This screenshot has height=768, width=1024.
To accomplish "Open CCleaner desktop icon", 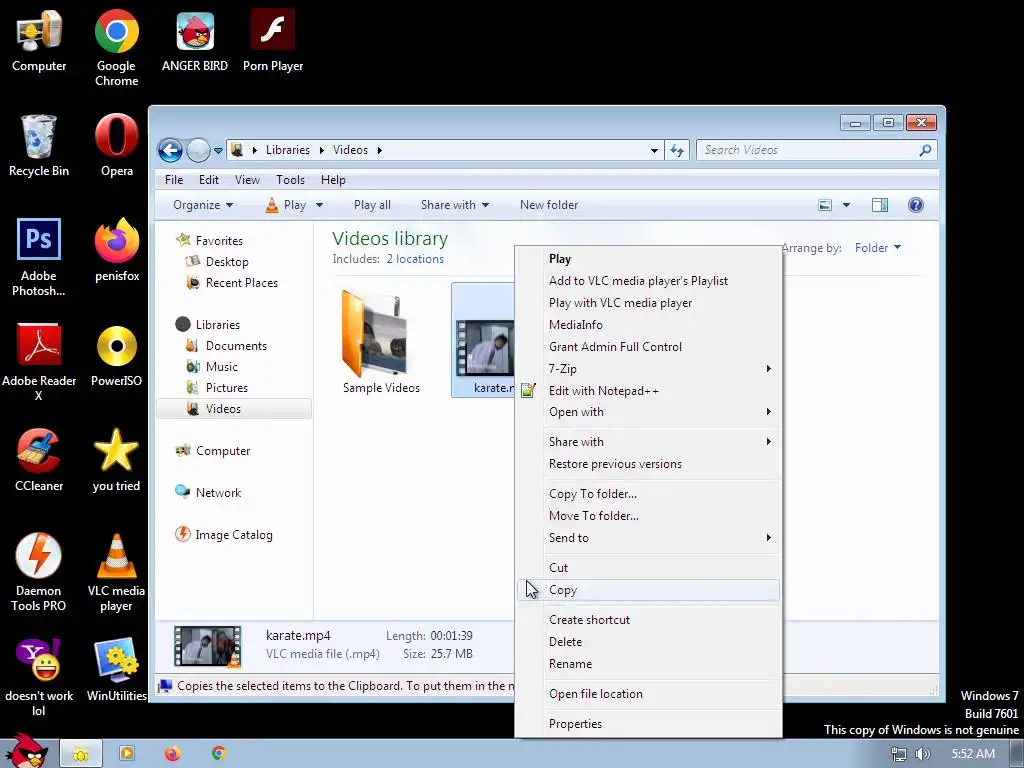I will [39, 460].
